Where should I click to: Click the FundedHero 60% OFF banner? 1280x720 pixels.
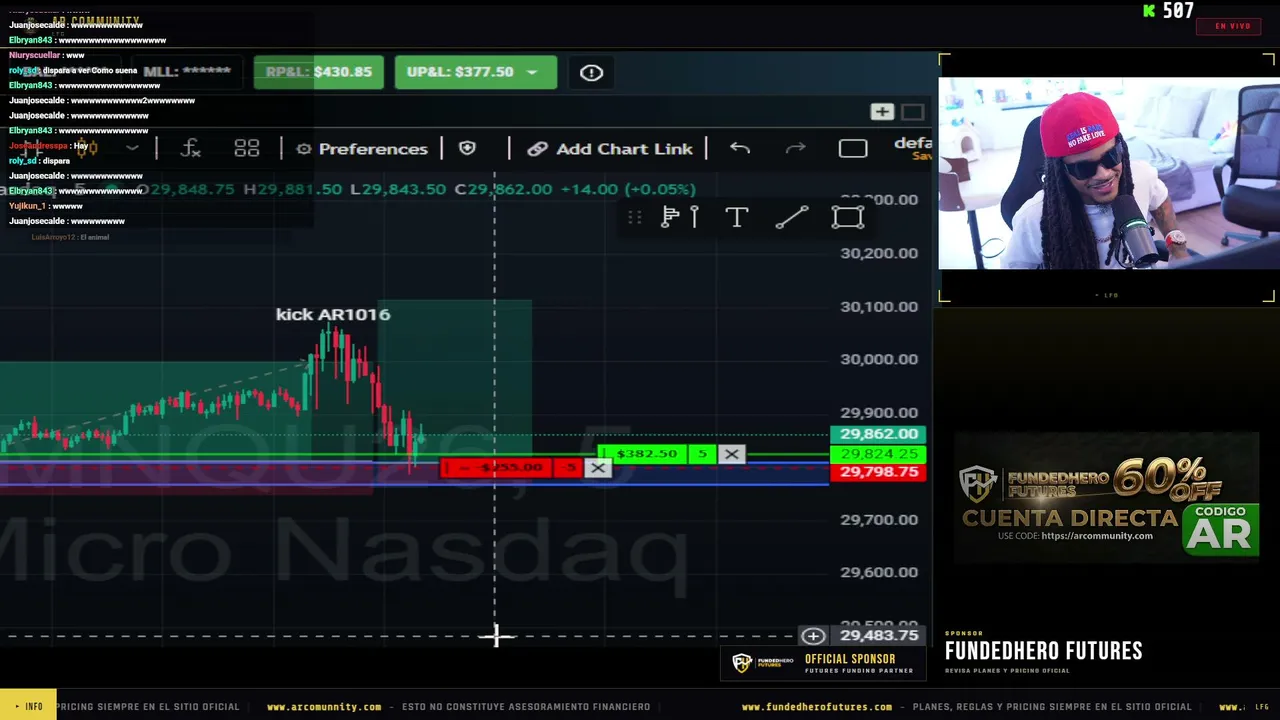[x=1107, y=499]
